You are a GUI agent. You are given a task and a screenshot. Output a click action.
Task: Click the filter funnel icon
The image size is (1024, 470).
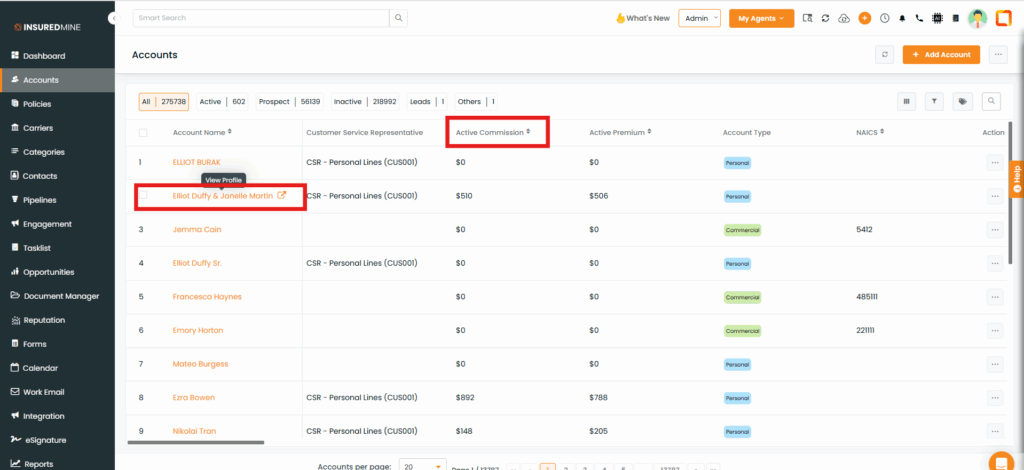click(x=935, y=101)
